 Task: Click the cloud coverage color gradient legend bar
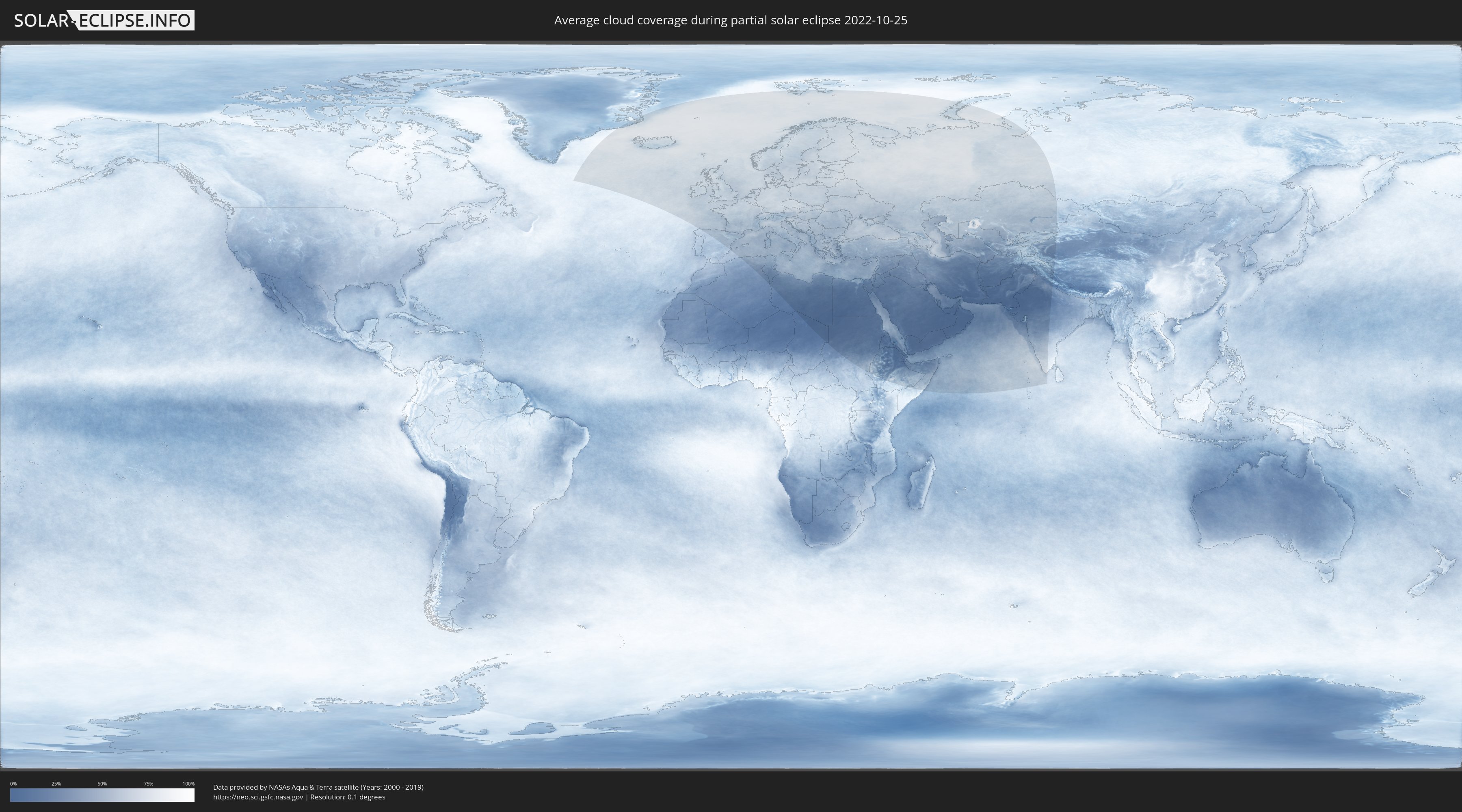102,795
